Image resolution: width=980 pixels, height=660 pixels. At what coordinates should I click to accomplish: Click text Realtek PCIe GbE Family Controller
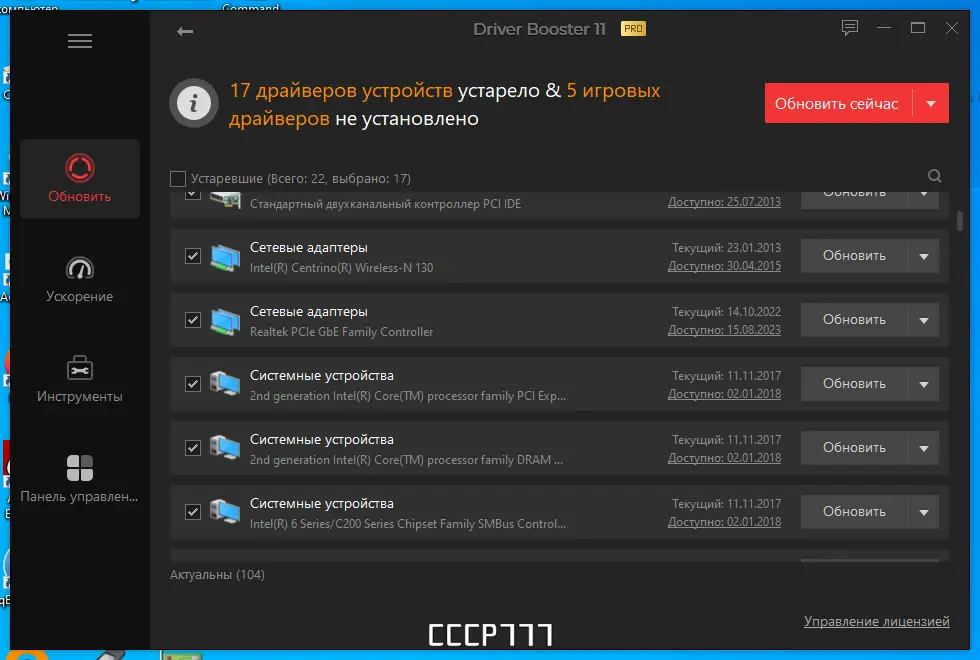pyautogui.click(x=341, y=332)
